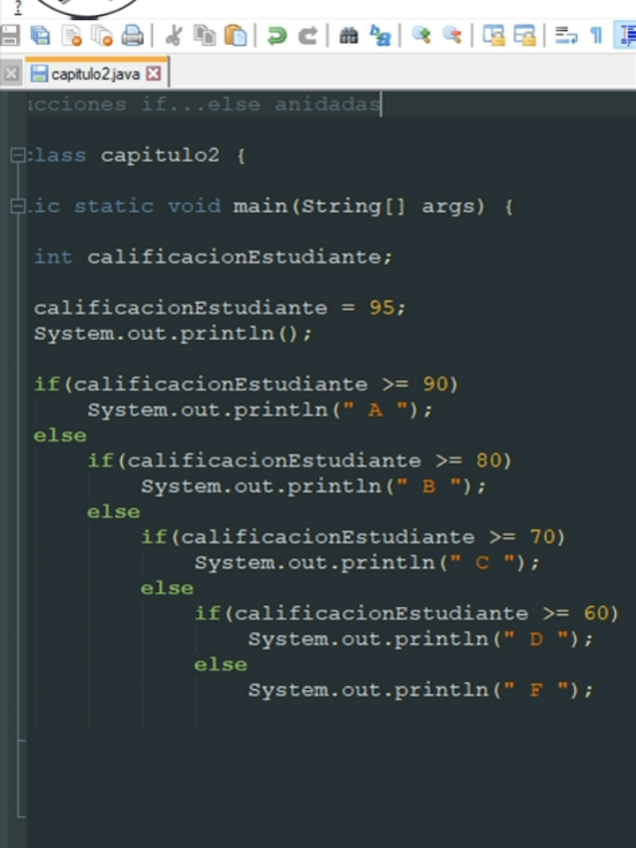
Task: Click the Zoom Out magnifier icon
Action: pyautogui.click(x=452, y=35)
